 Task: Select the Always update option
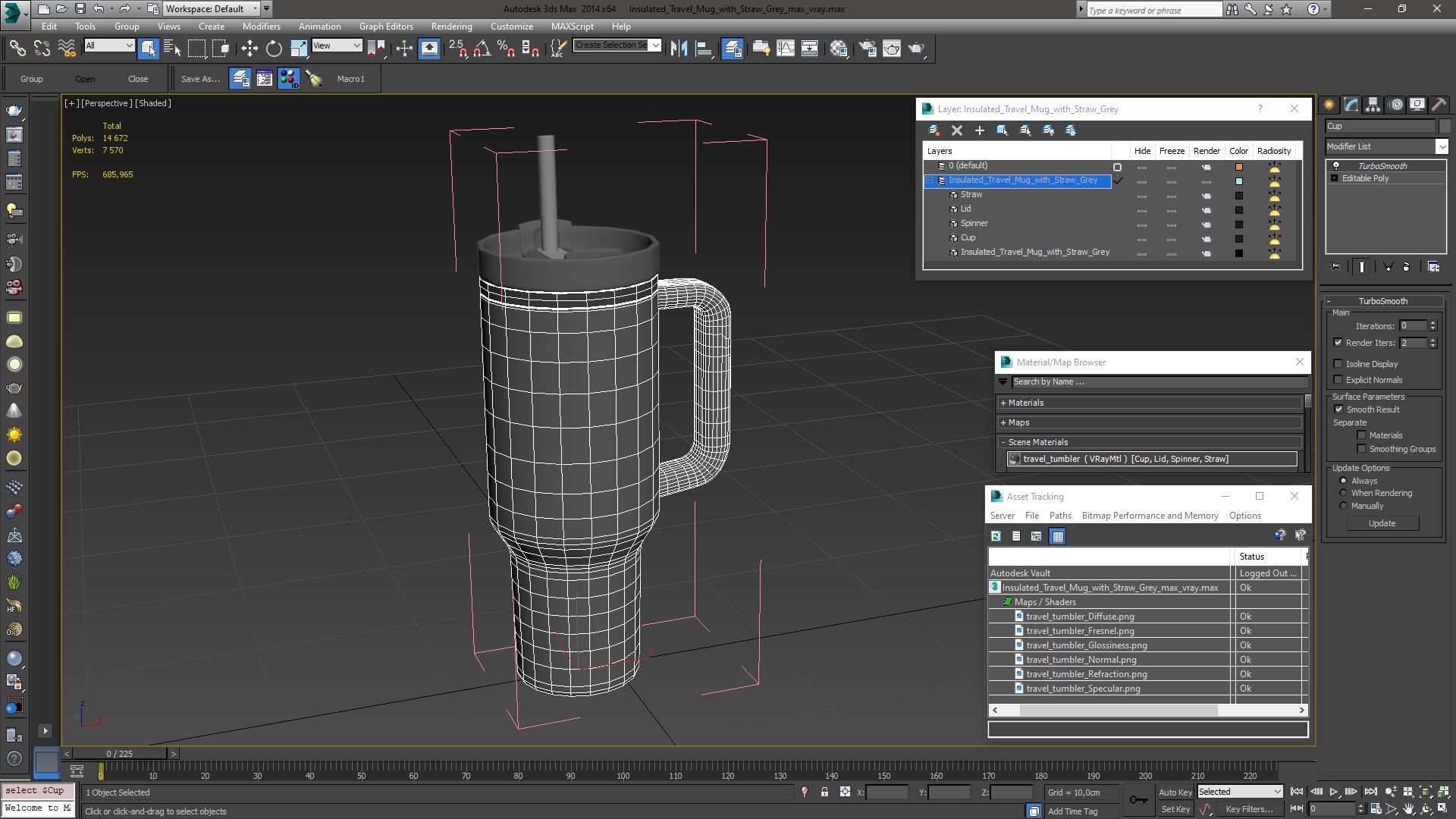[x=1343, y=481]
